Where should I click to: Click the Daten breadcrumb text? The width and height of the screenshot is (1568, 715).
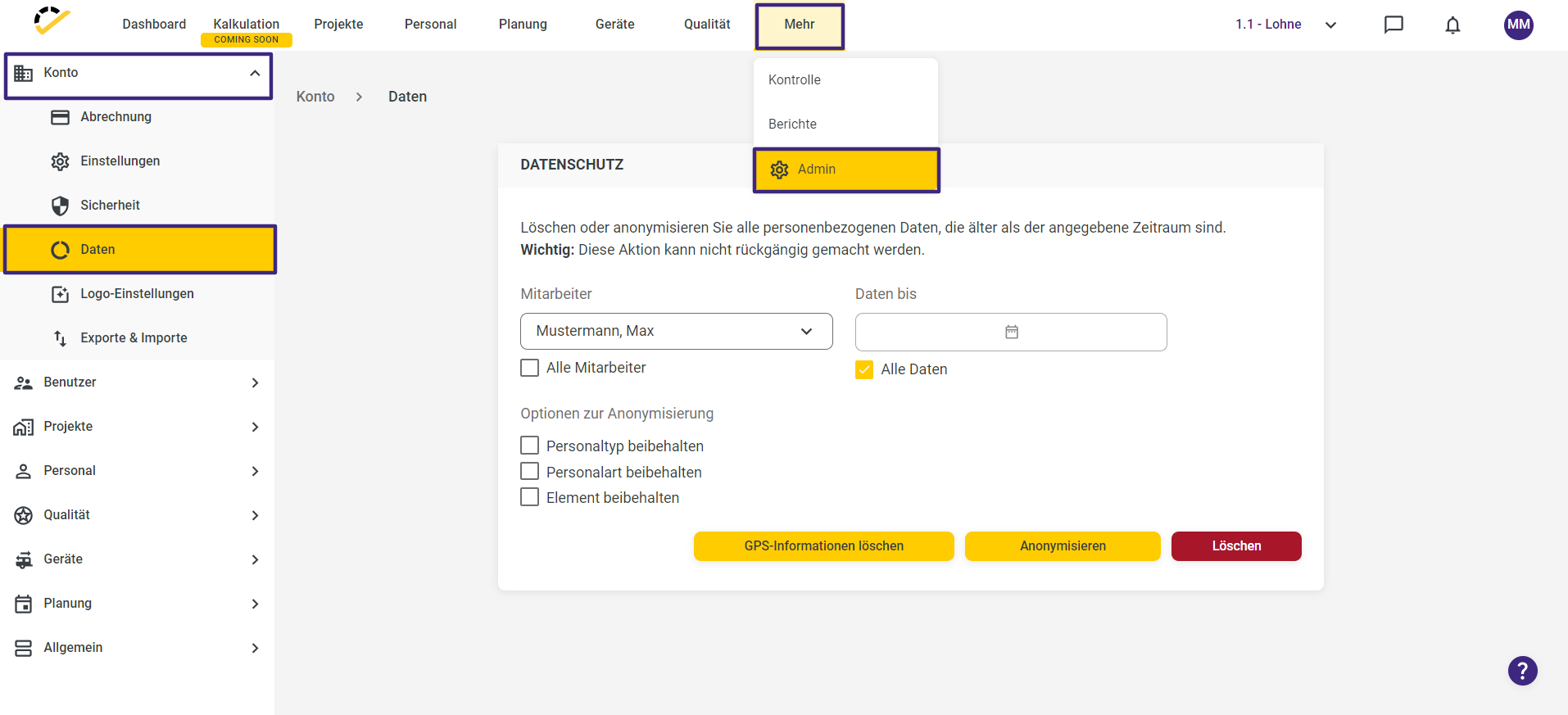[x=407, y=97]
